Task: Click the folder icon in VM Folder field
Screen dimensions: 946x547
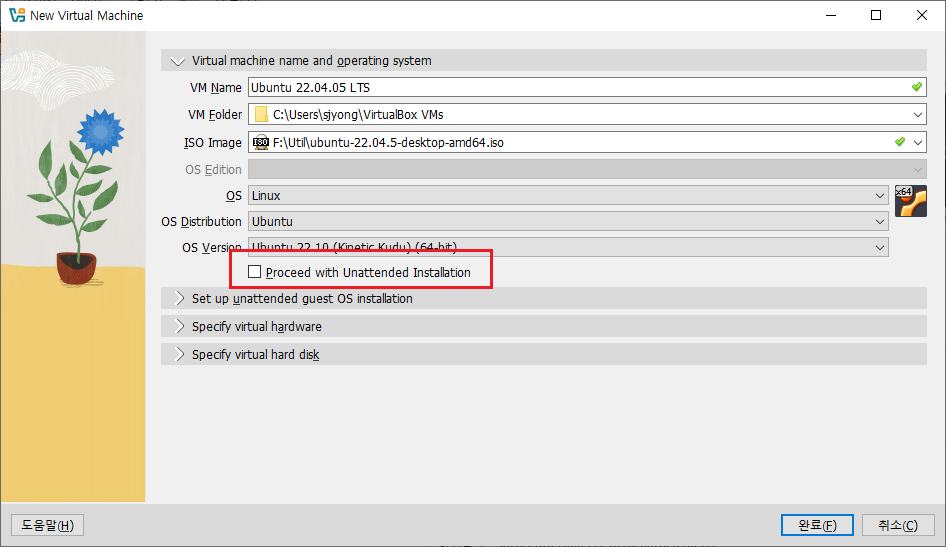Action: tap(261, 115)
